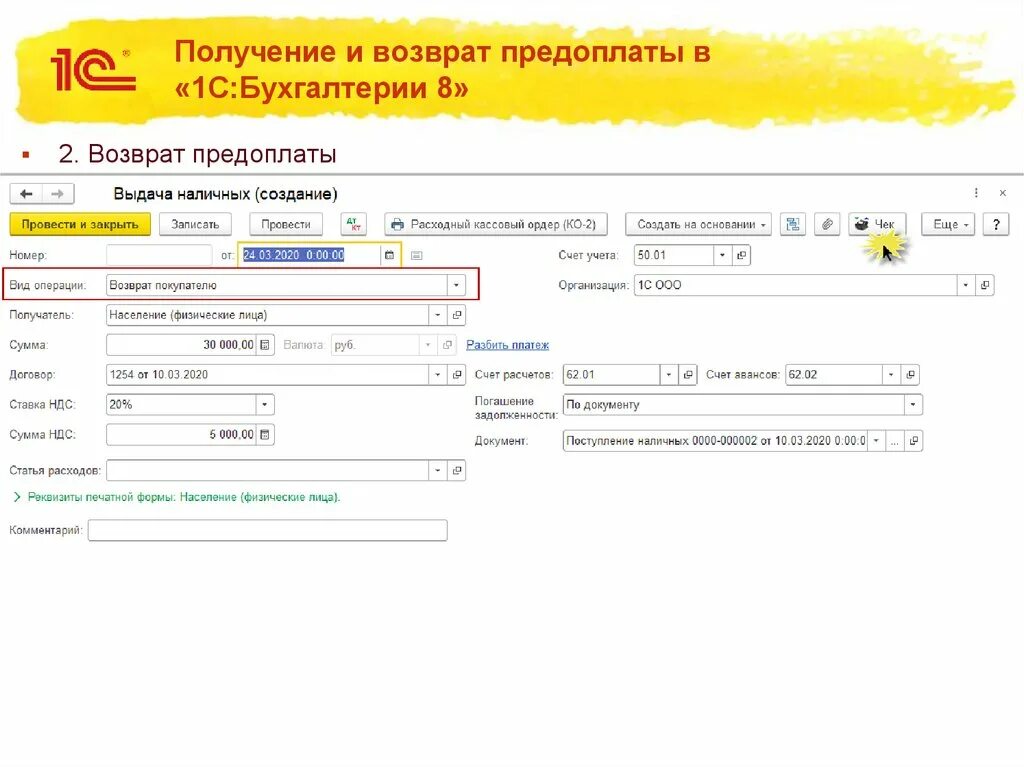Expand Получатель dropdown arrow

pos(438,315)
